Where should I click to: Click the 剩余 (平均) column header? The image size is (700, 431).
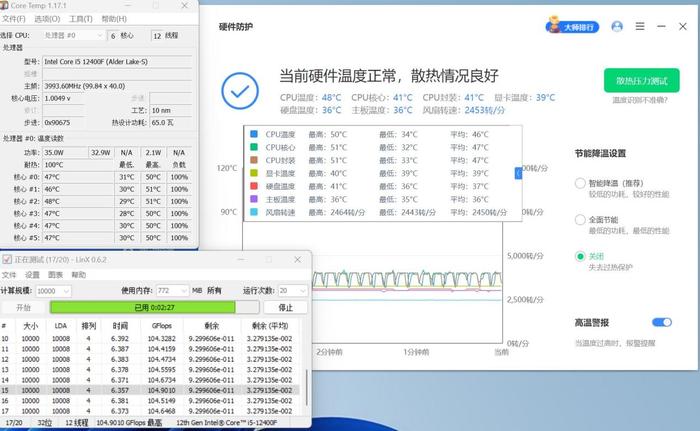(x=270, y=326)
